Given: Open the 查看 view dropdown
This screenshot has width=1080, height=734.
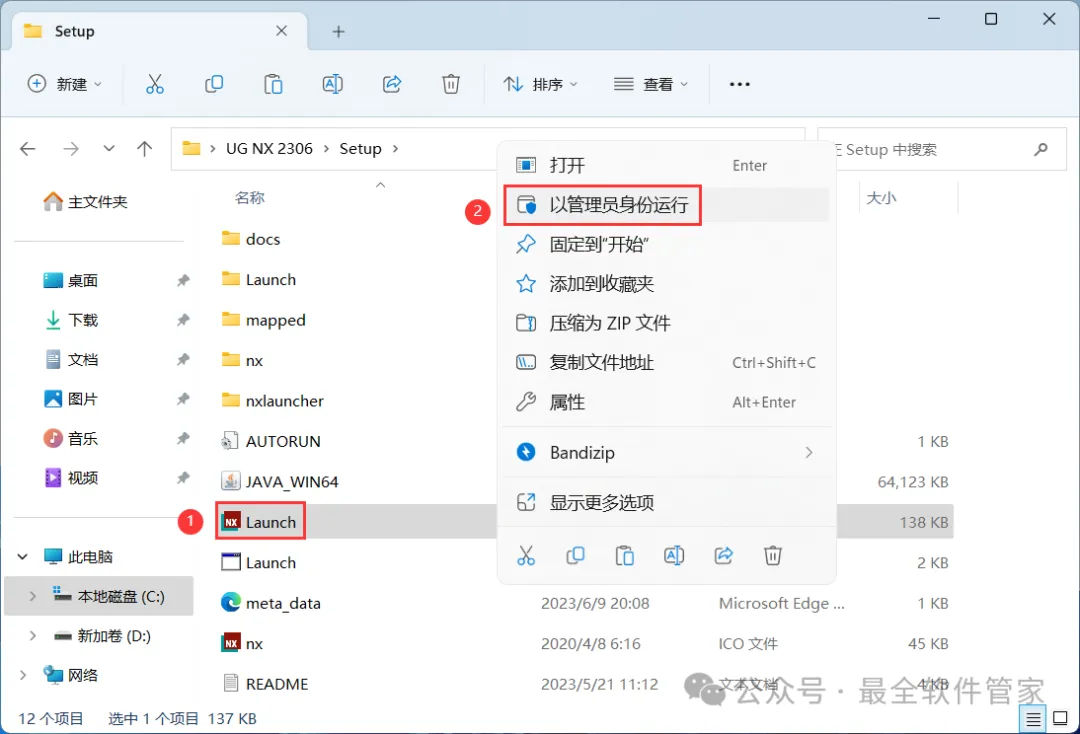Looking at the screenshot, I should pos(651,84).
